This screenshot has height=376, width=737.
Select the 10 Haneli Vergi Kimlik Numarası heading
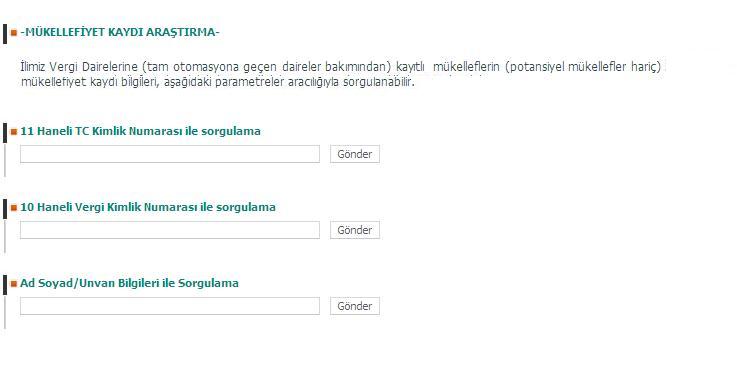click(x=148, y=207)
